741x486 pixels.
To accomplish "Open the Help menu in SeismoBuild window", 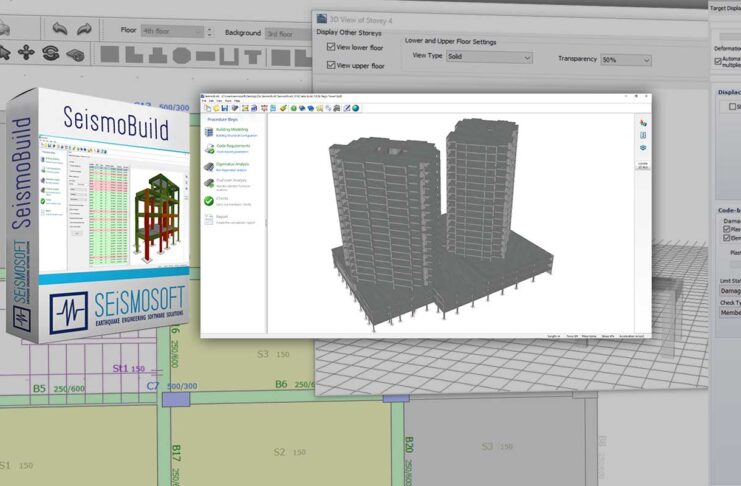I will point(237,101).
